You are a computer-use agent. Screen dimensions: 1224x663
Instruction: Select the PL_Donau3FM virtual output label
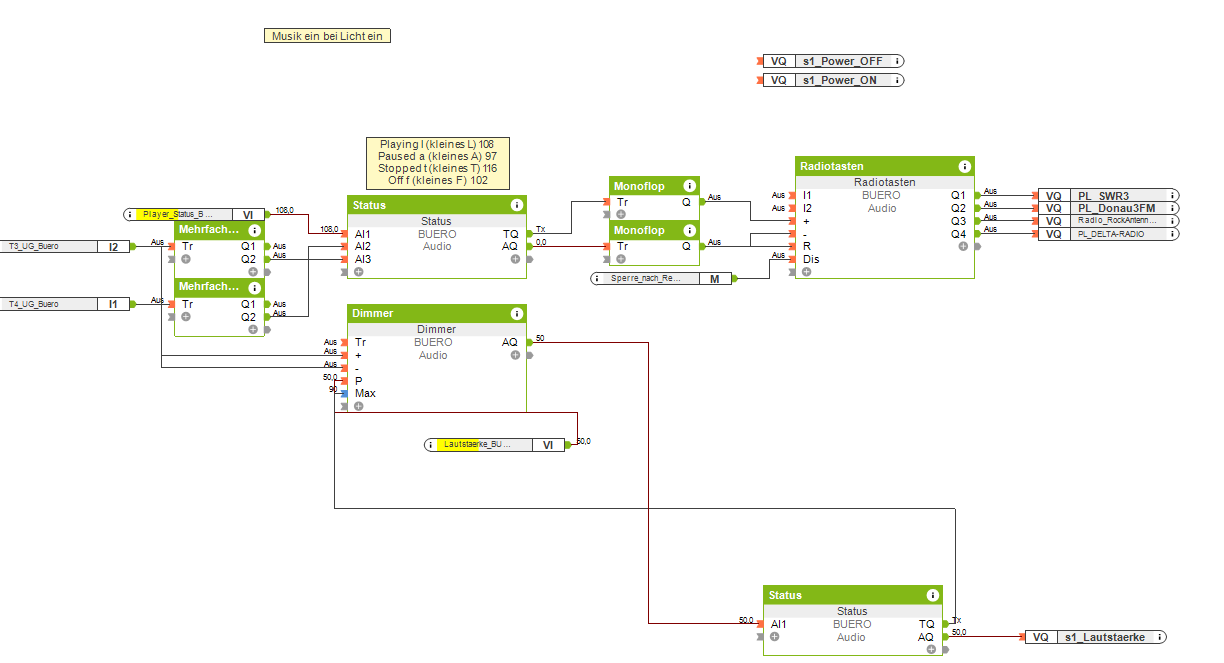[1116, 208]
